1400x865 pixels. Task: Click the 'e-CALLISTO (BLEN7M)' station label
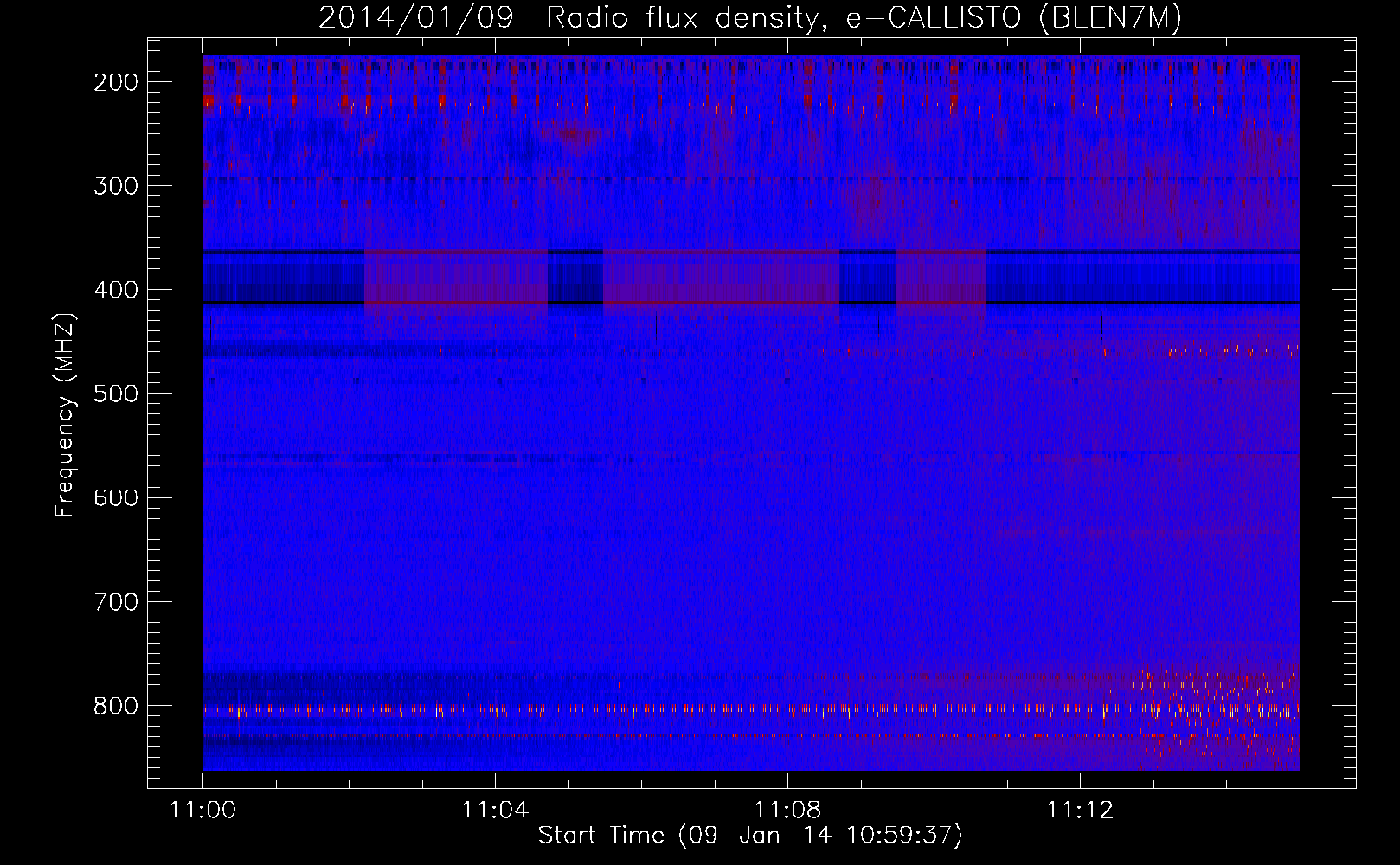click(x=1013, y=18)
